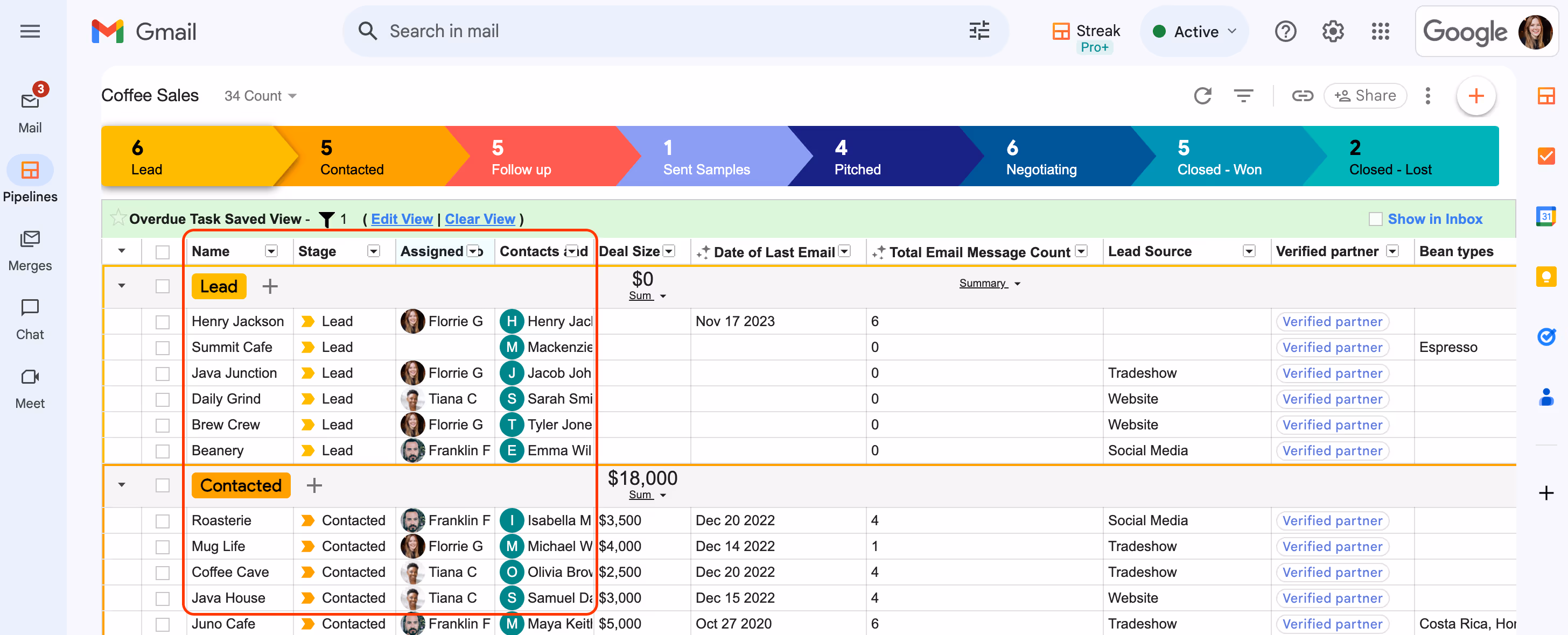The width and height of the screenshot is (1568, 635).
Task: Select the Henry Jackson row checkbox
Action: [x=163, y=322]
